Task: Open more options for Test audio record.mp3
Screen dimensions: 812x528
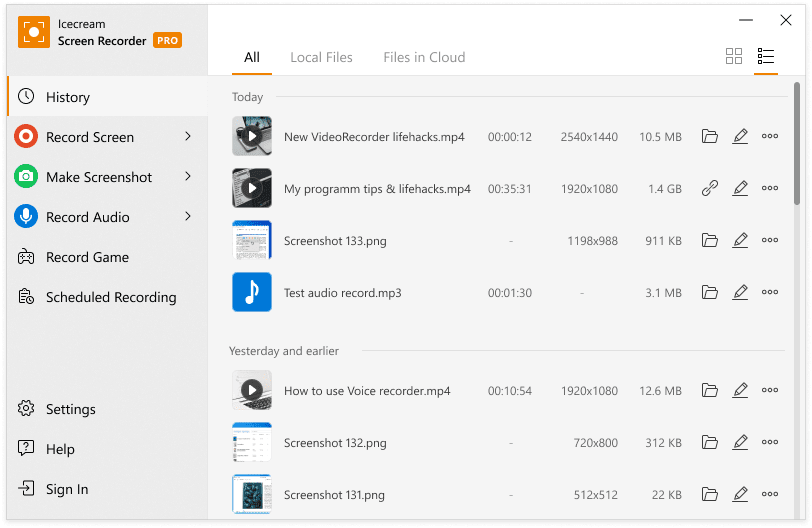Action: coord(770,292)
